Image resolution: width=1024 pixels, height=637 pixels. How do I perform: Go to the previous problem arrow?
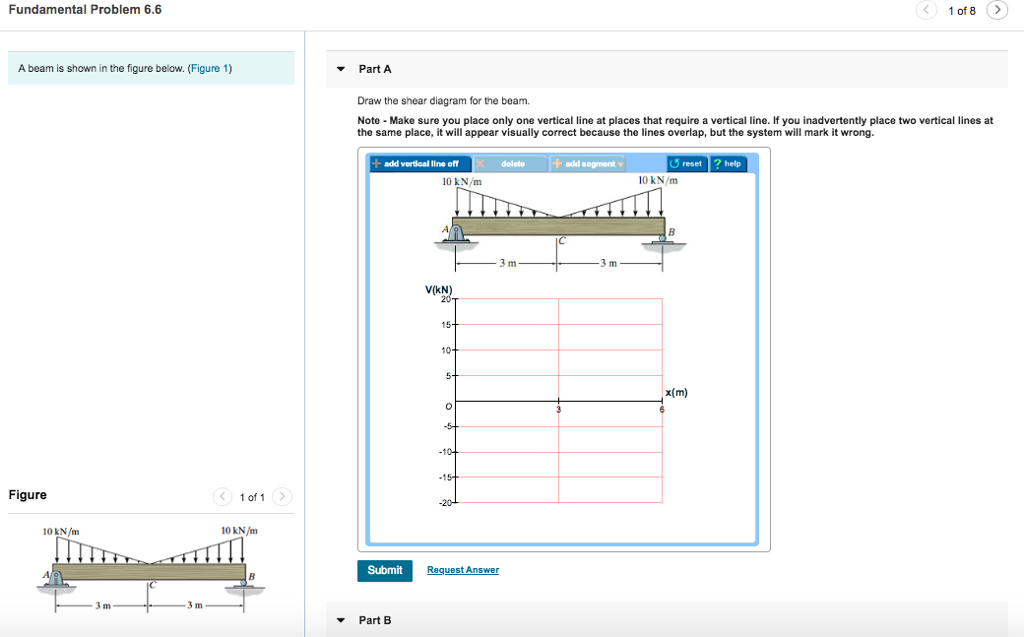[x=926, y=10]
